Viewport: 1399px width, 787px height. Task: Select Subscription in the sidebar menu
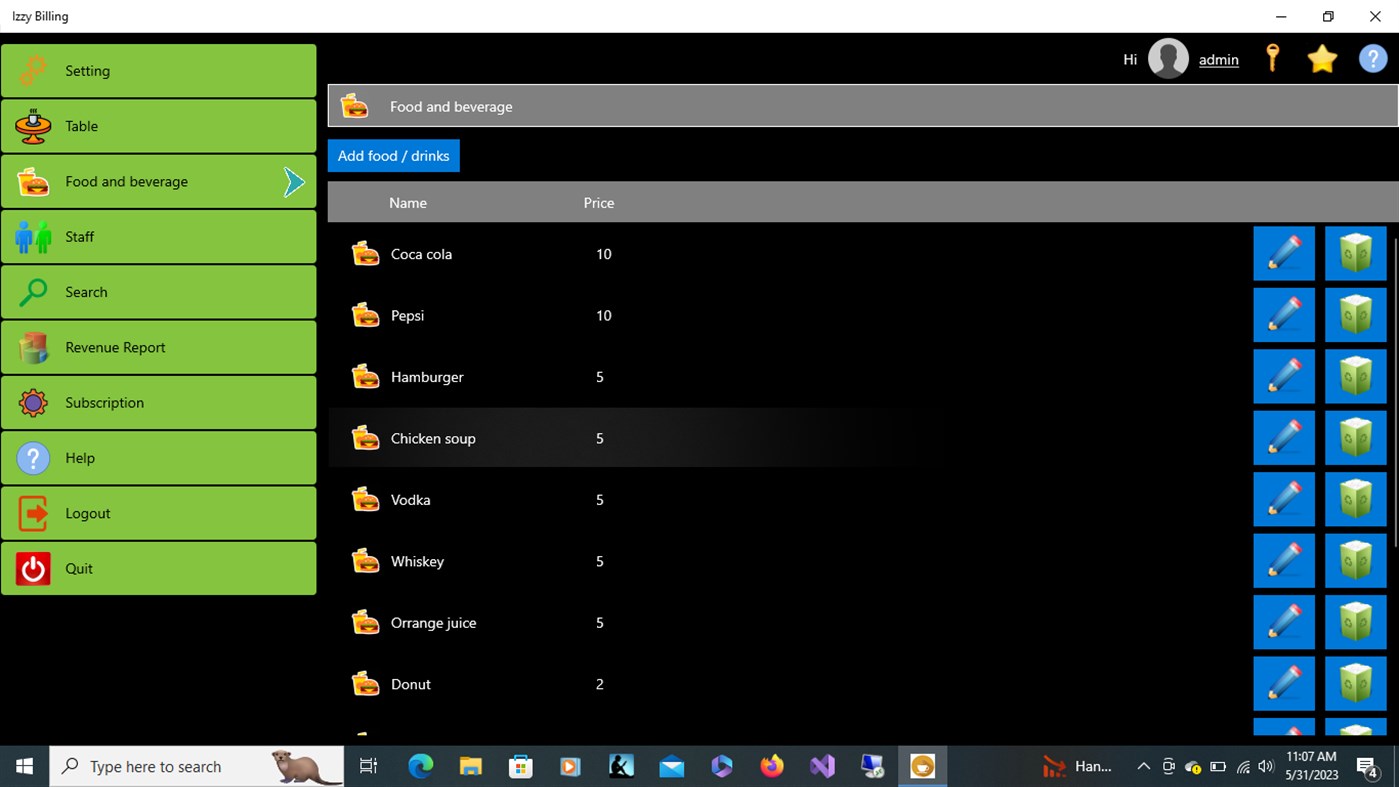(104, 402)
